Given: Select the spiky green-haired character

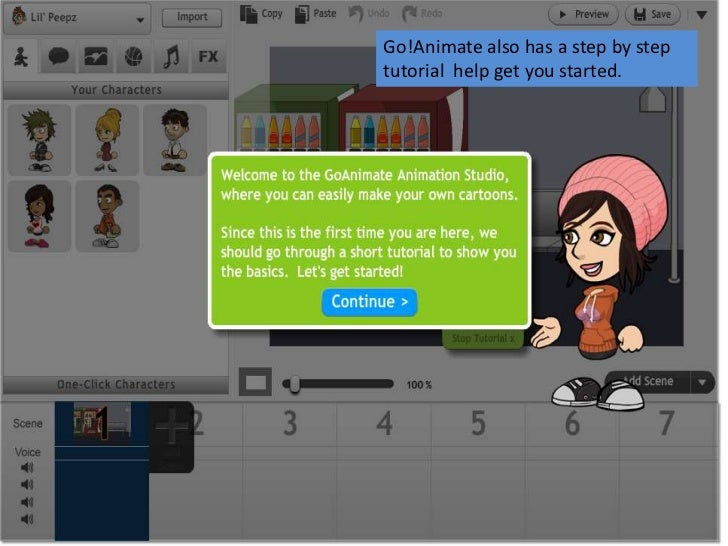Looking at the screenshot, I should click(x=39, y=140).
